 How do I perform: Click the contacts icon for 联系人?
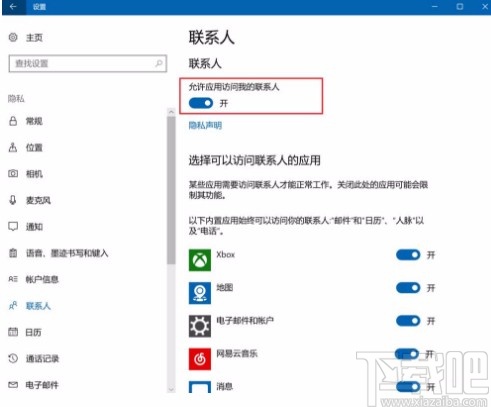(13, 306)
